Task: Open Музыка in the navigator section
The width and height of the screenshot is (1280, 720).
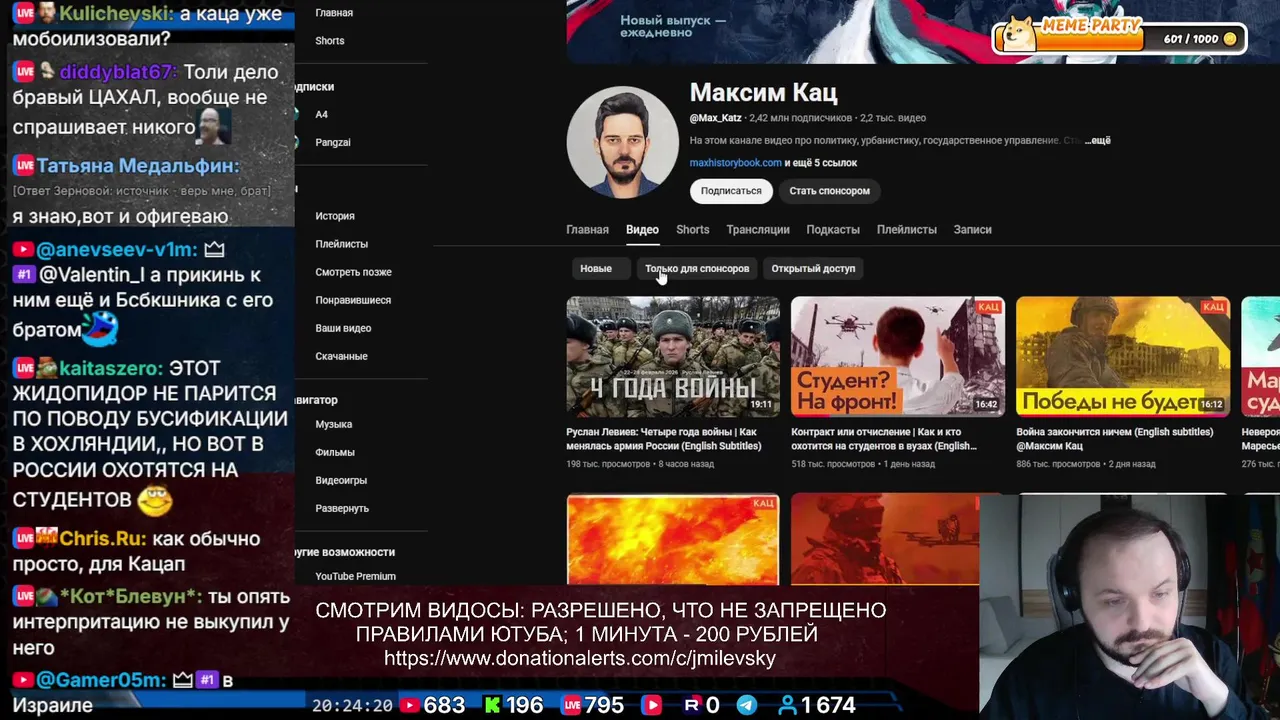Action: click(334, 424)
